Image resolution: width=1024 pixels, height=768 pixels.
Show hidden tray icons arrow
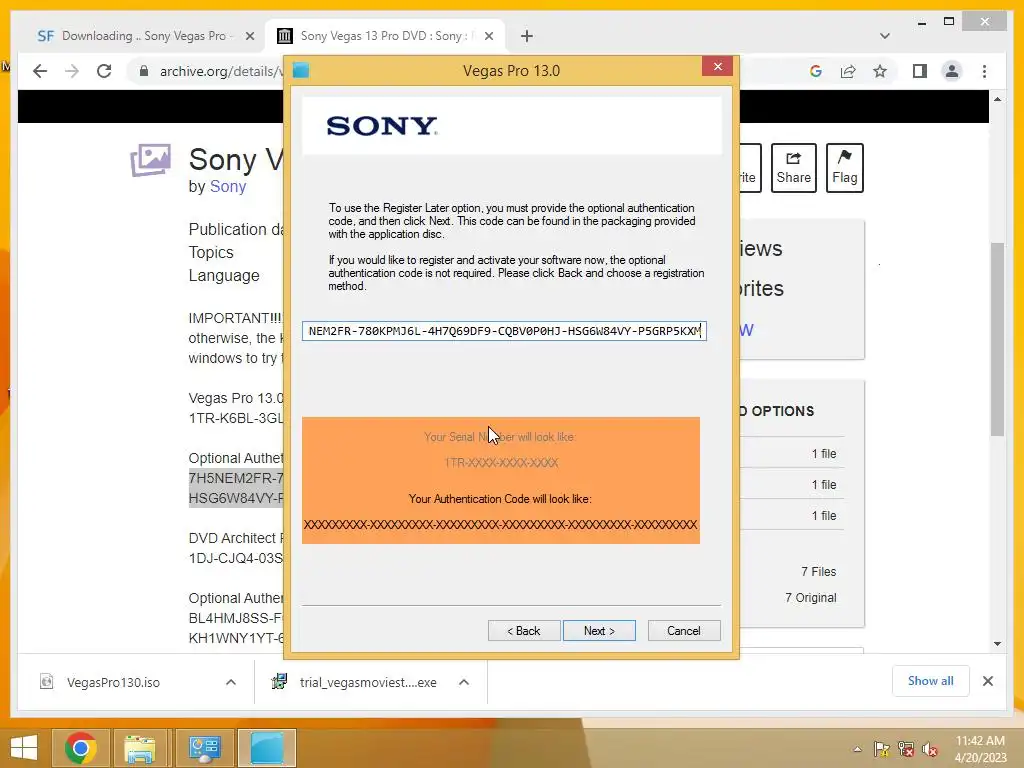tap(857, 749)
